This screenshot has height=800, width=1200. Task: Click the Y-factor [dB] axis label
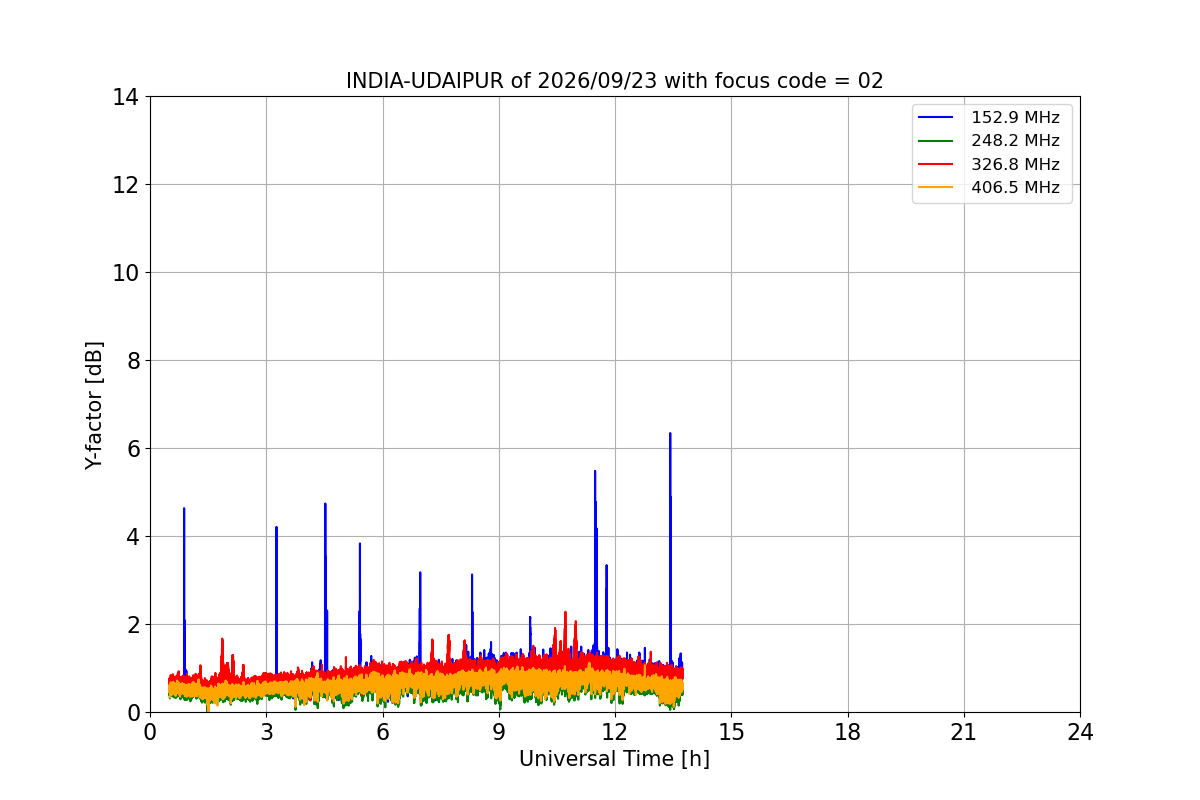pos(94,405)
